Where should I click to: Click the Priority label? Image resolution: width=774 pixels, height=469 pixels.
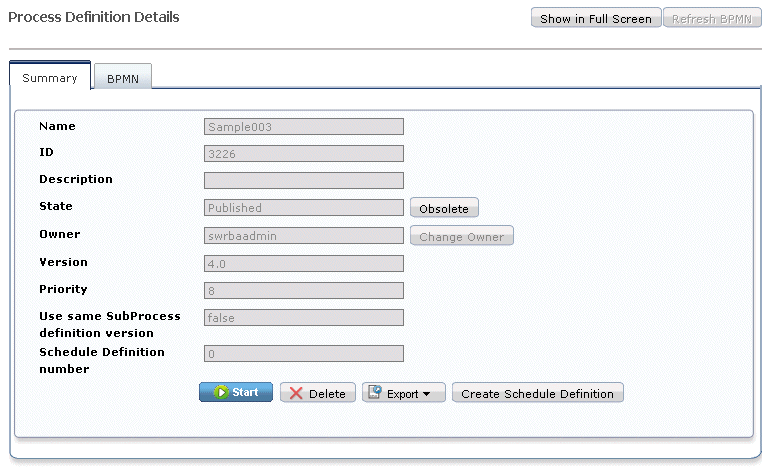point(63,289)
